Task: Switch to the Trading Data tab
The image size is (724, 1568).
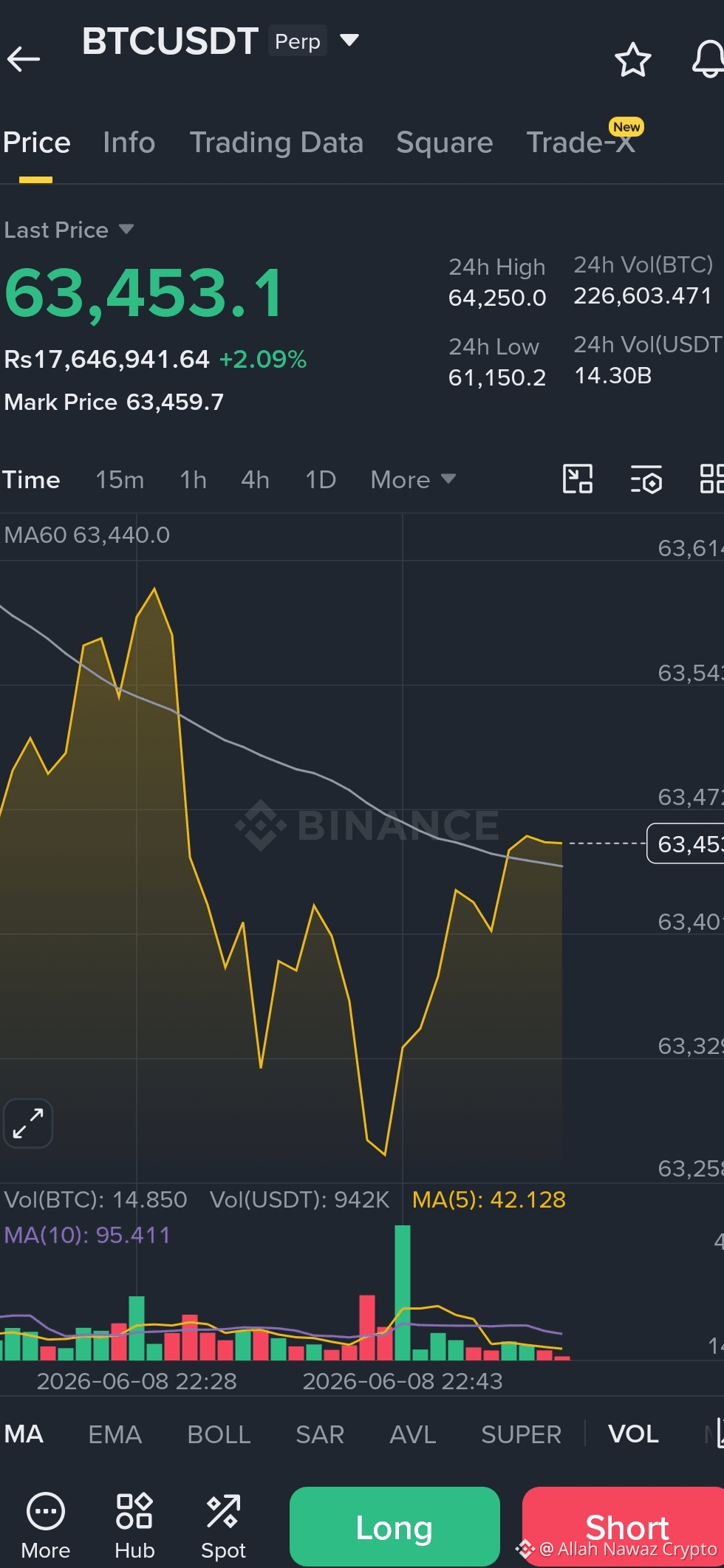Action: 276,143
